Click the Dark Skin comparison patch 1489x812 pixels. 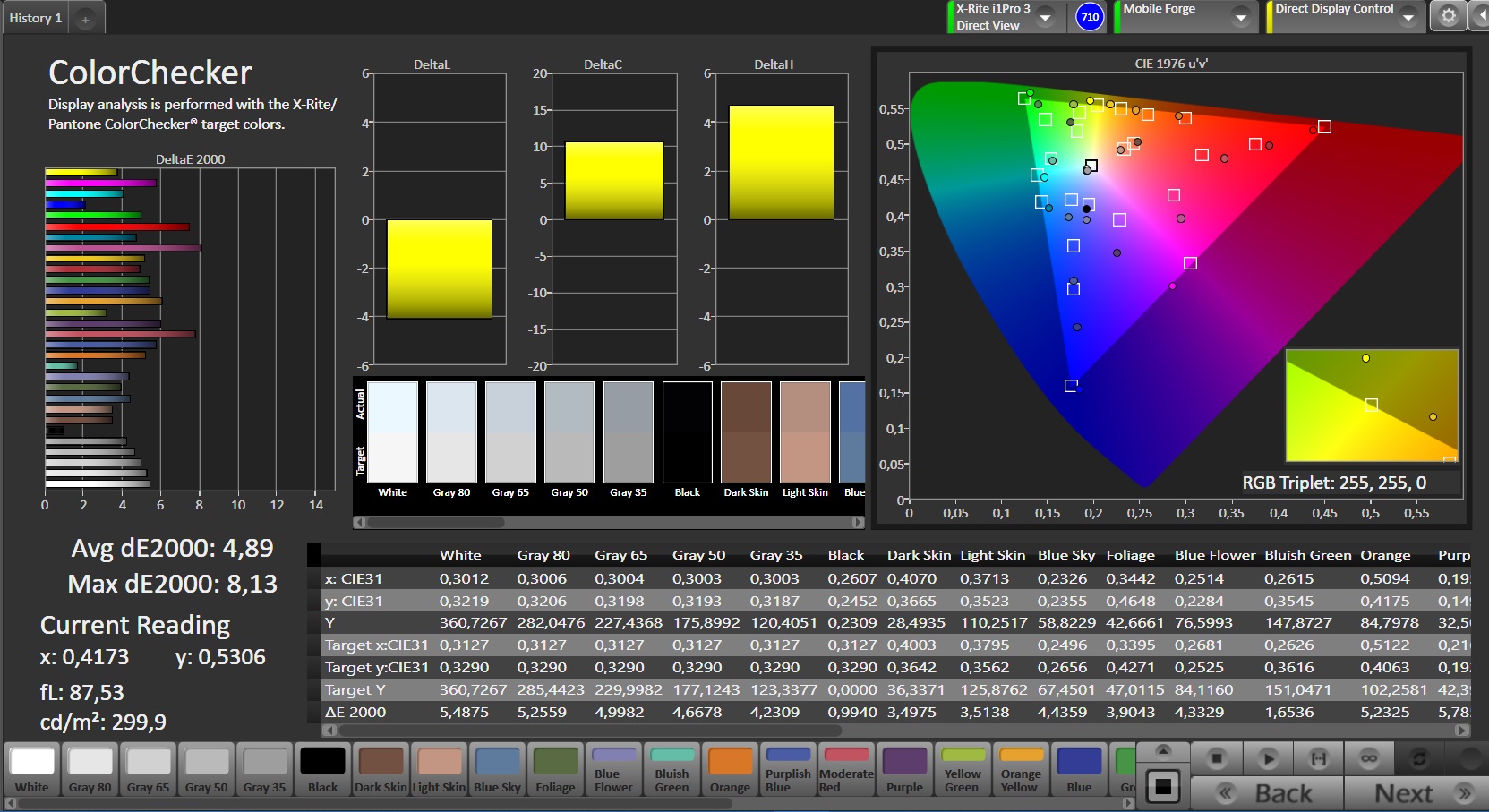pyautogui.click(x=746, y=432)
